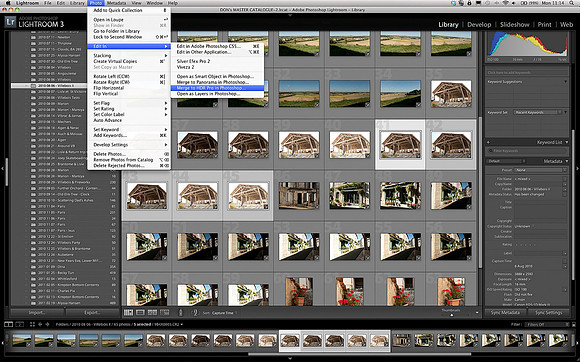Switch to the Print module
The width and height of the screenshot is (580, 362).
(544, 25)
